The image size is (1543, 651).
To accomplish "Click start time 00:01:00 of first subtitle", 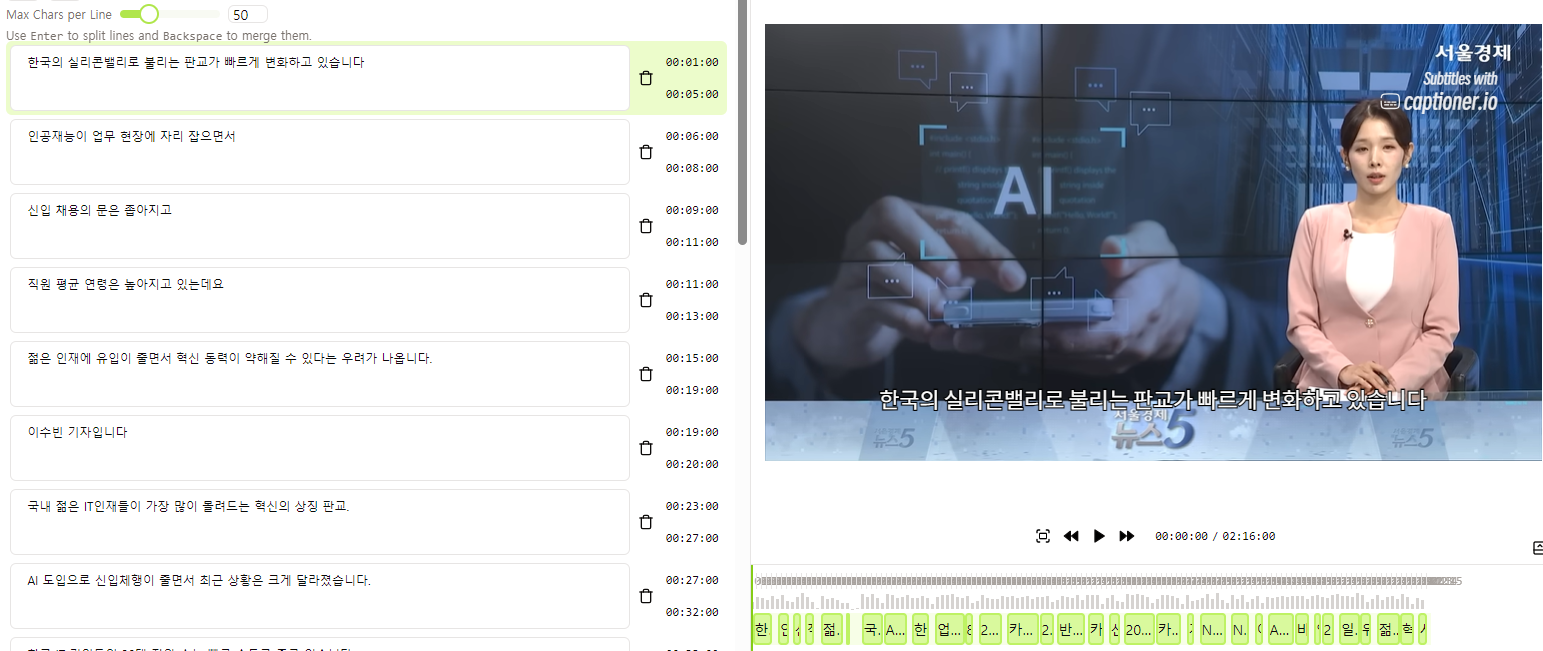I will [692, 62].
